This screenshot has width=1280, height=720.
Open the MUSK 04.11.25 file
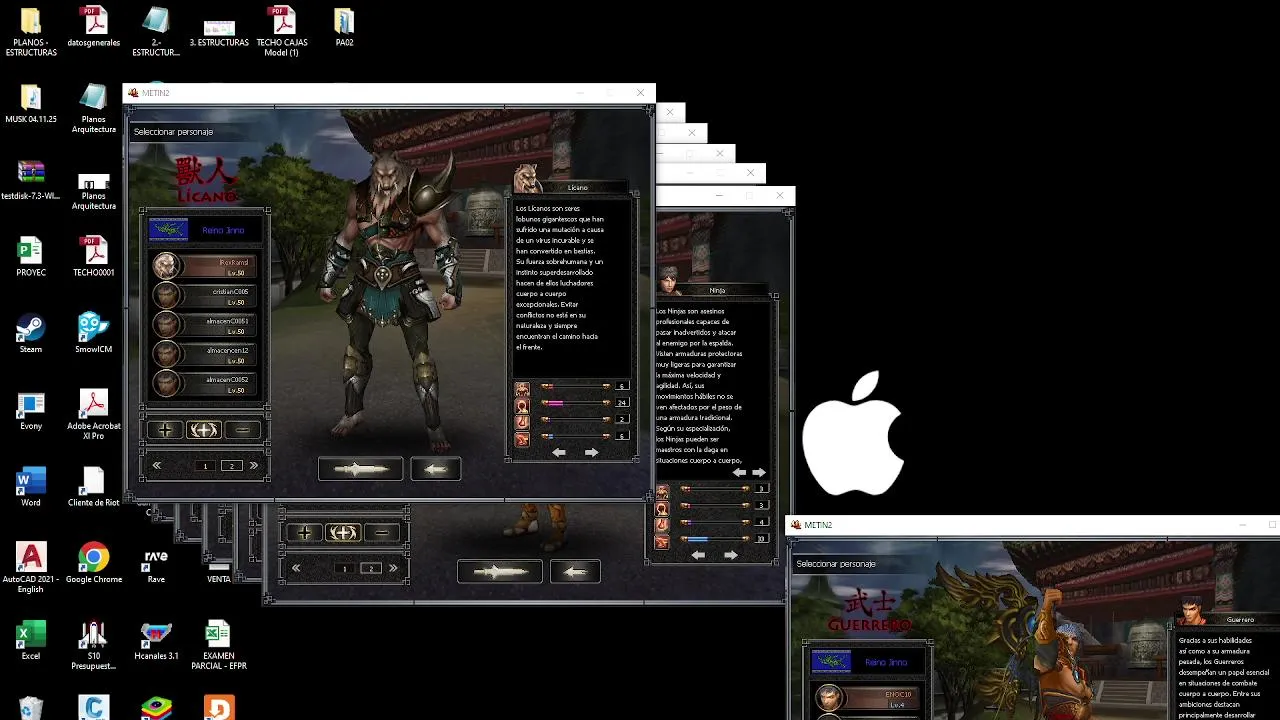click(x=31, y=104)
